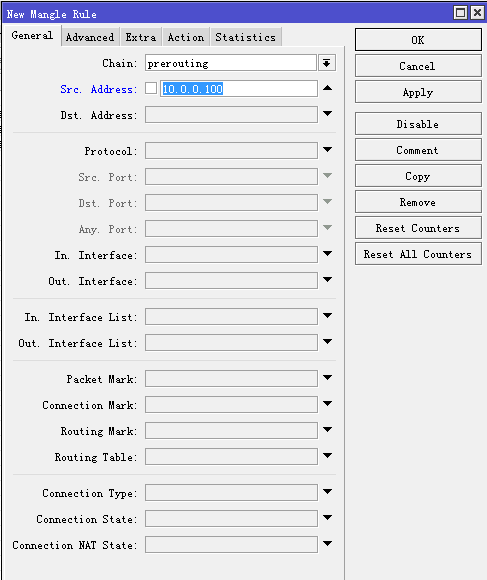Collapse the Src. Address field arrow
Viewport: 487px width, 580px height.
[327, 88]
